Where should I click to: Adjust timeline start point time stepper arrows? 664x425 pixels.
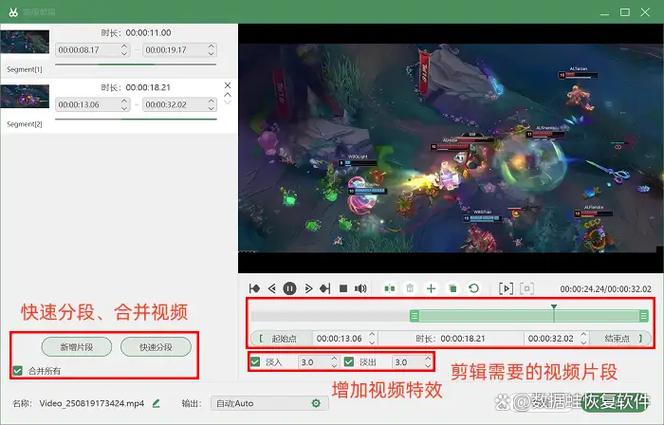(372, 338)
